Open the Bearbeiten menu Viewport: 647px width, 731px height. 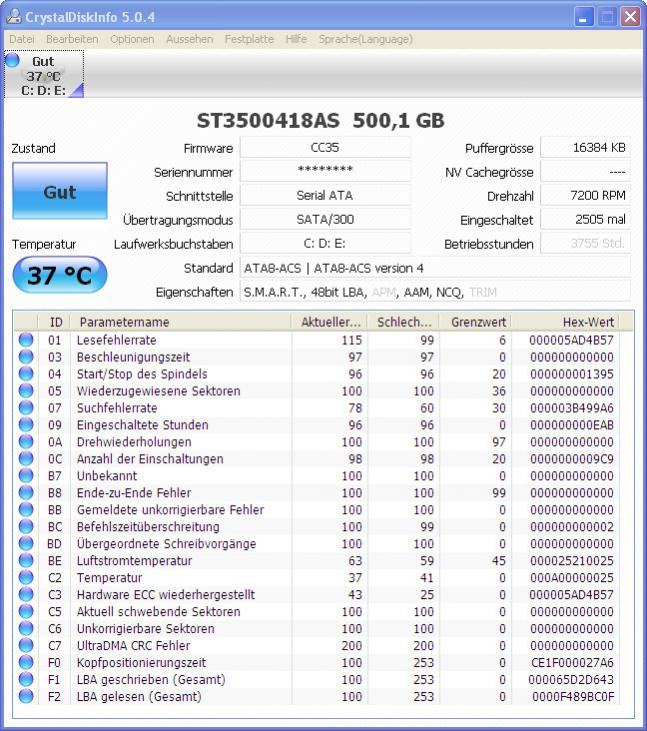click(x=72, y=39)
